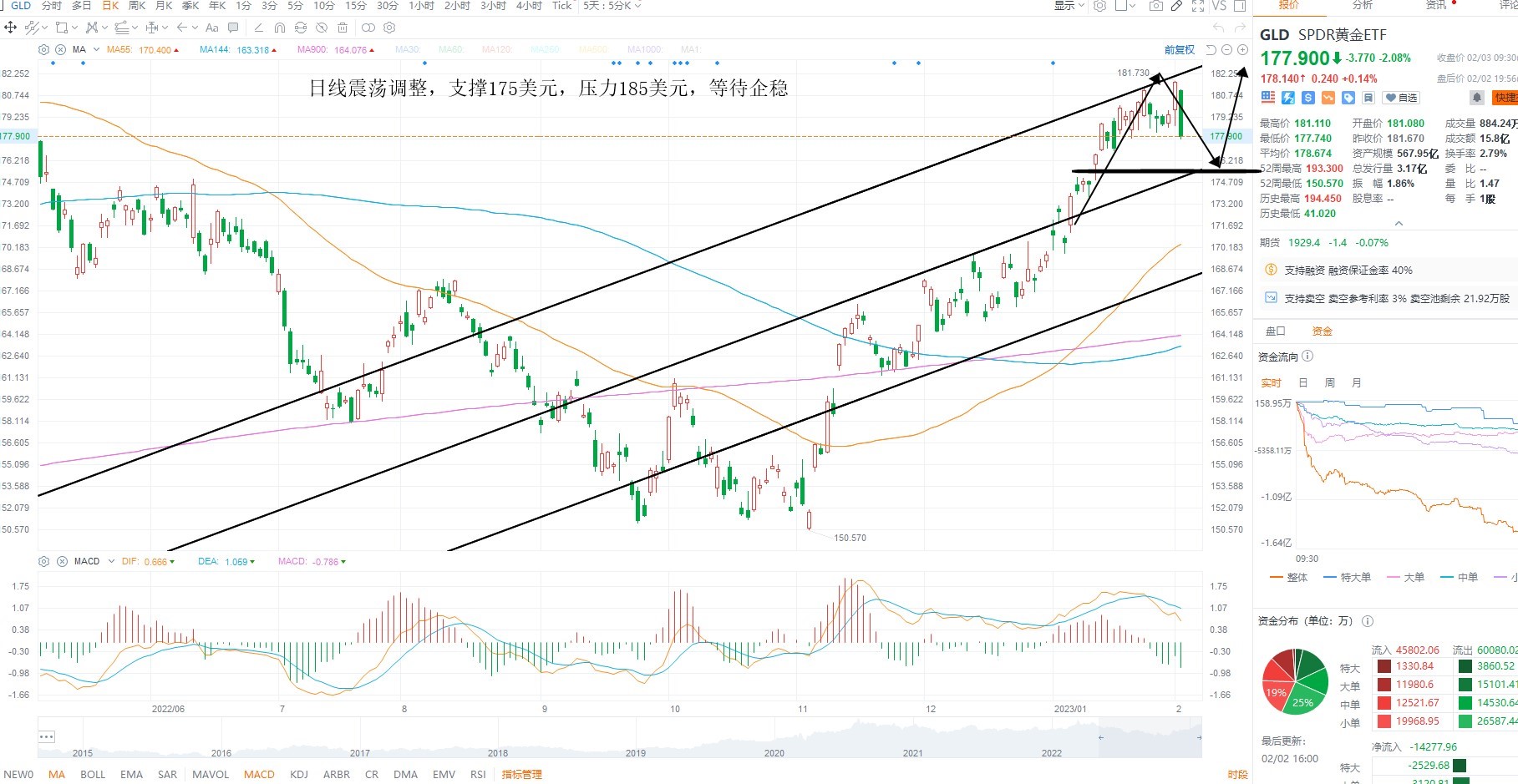
Task: Open drawing toolbar settings gear
Action: 389,28
